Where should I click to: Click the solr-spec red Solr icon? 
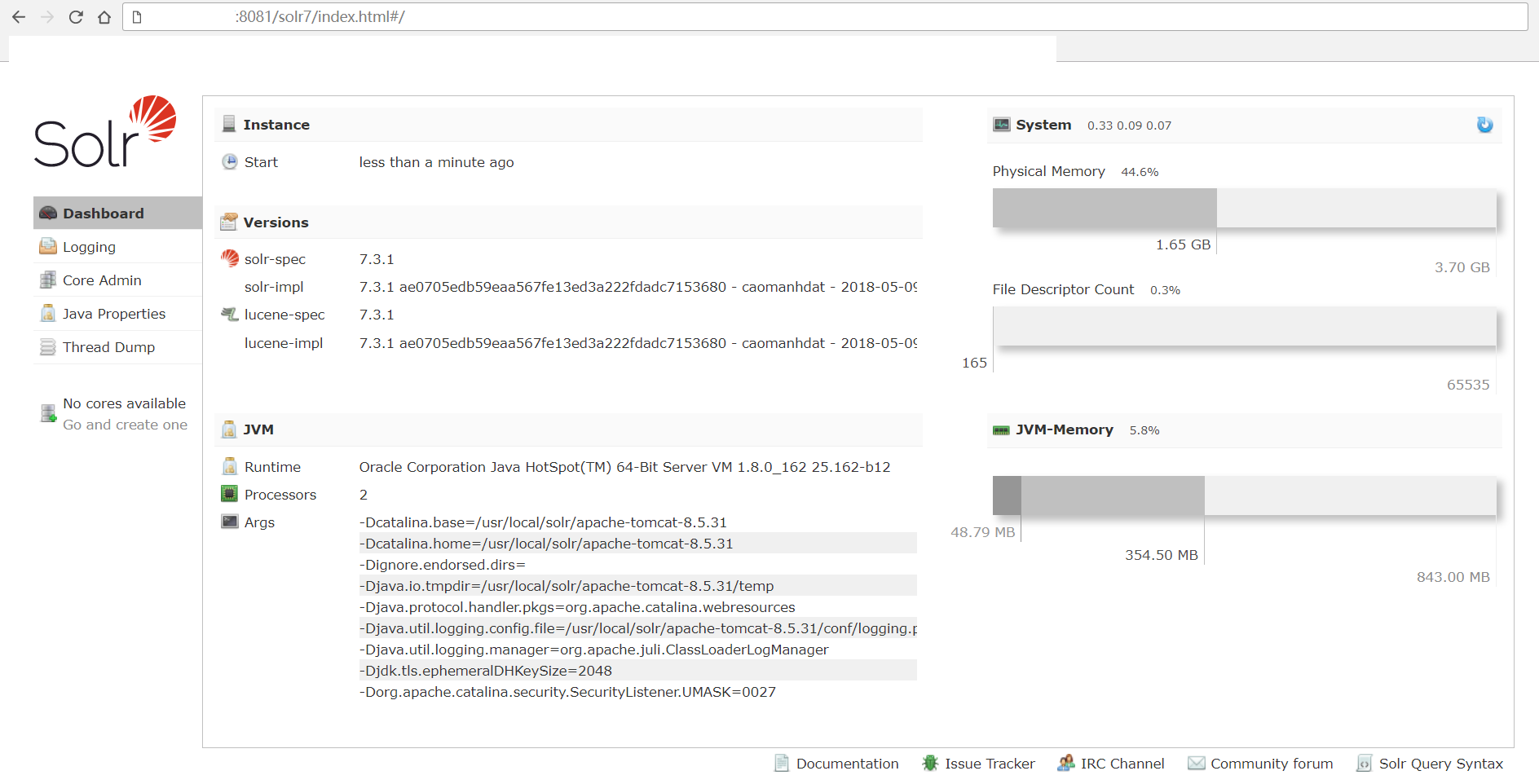tap(230, 258)
